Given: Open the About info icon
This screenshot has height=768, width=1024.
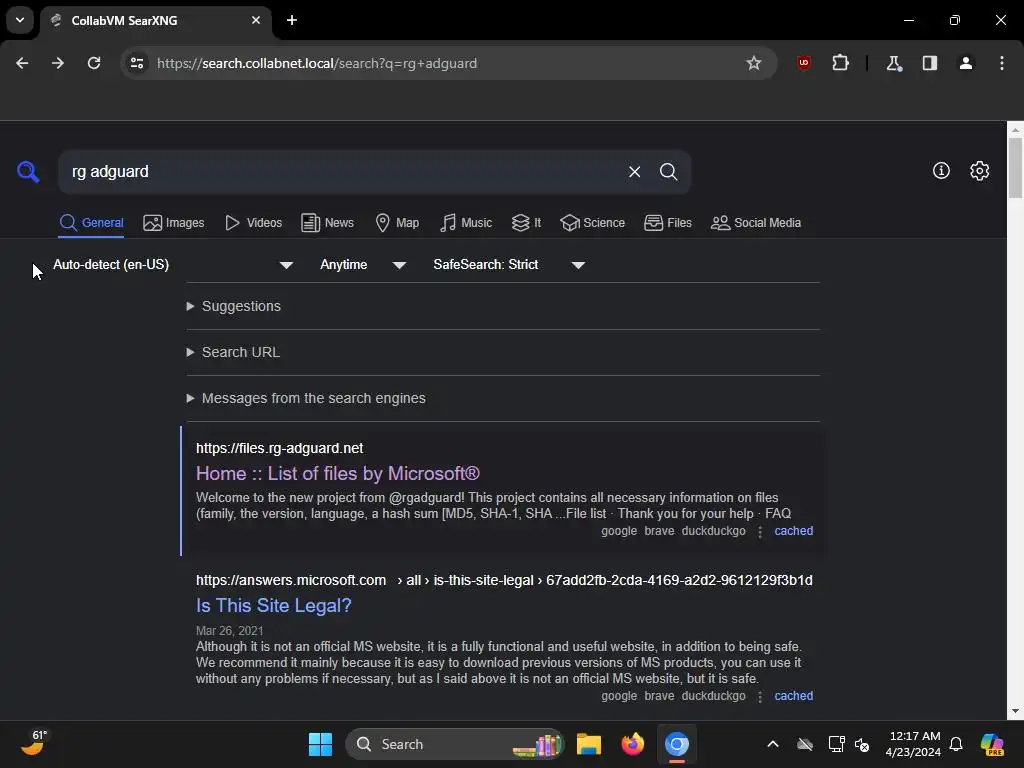Looking at the screenshot, I should tap(941, 170).
